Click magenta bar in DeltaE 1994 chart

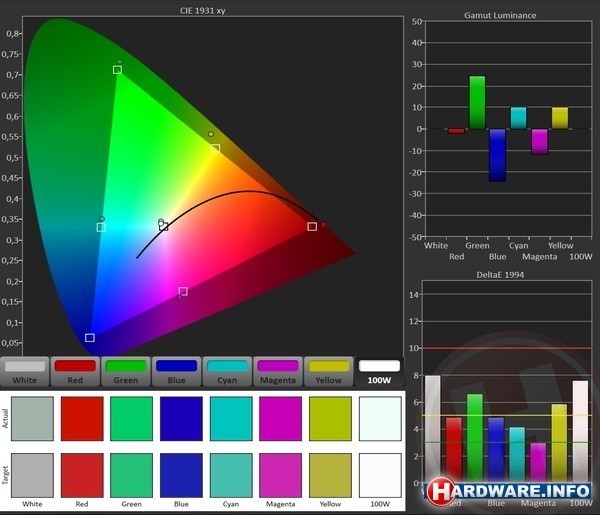538,462
